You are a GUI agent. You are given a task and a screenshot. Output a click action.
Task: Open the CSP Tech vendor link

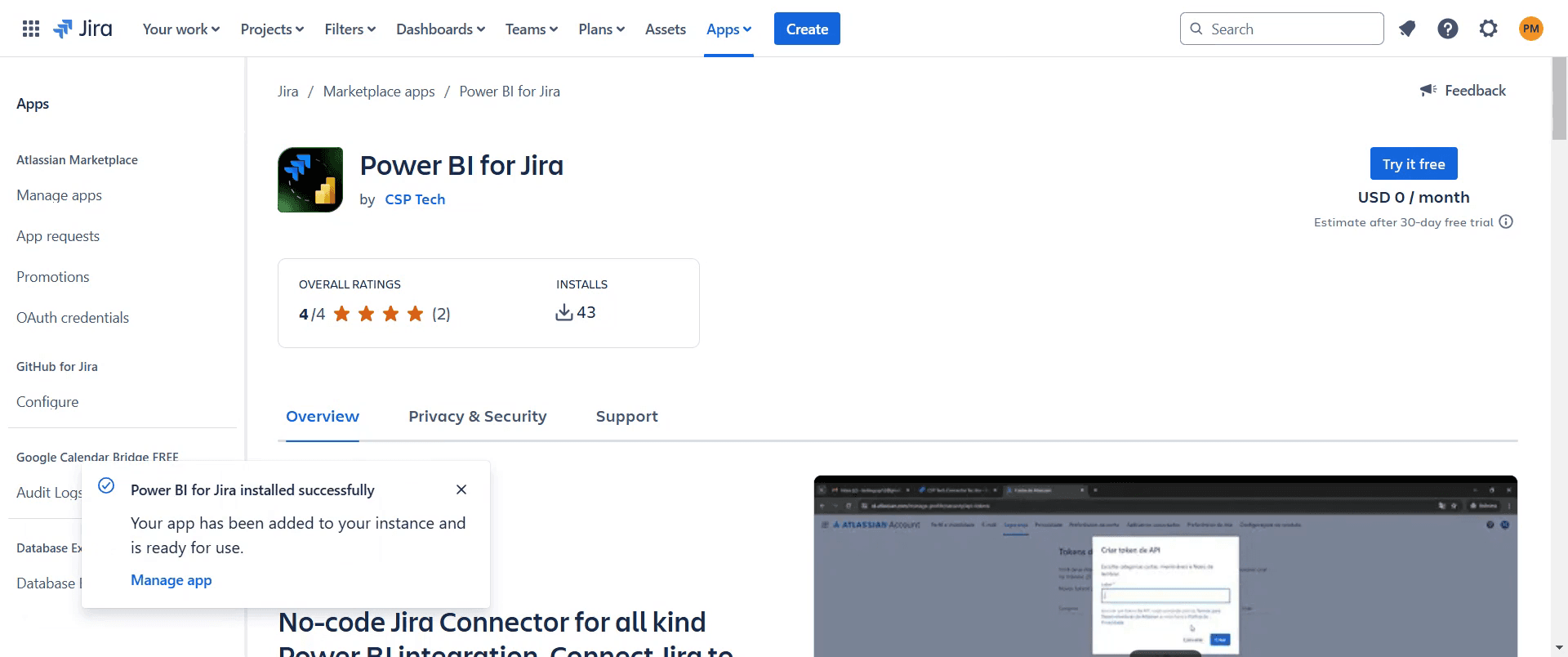tap(415, 199)
